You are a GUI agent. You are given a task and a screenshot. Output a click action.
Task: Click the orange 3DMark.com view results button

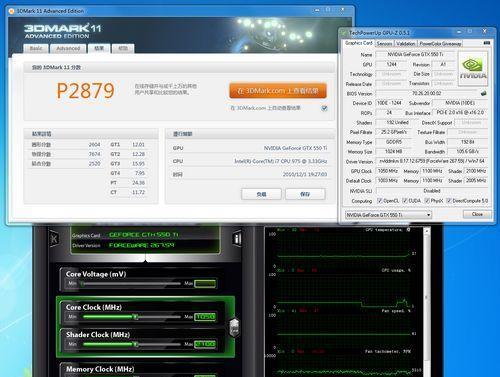pos(278,91)
